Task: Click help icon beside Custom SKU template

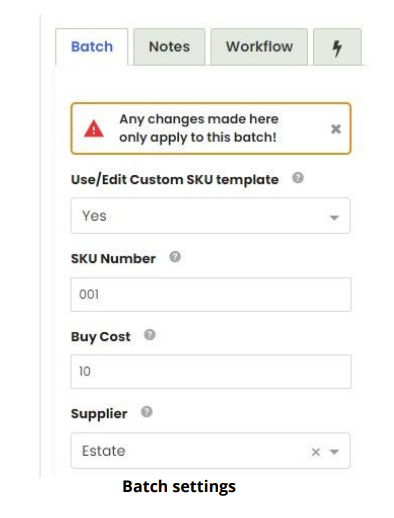Action: pyautogui.click(x=298, y=178)
